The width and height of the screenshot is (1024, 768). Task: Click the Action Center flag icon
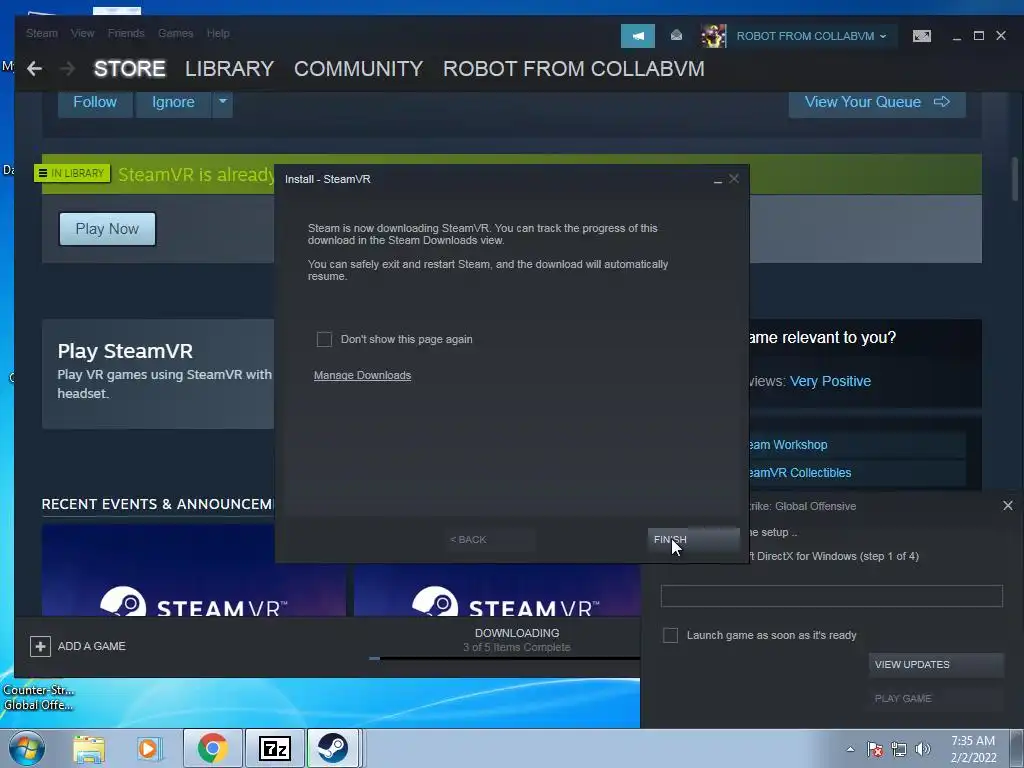pos(874,749)
